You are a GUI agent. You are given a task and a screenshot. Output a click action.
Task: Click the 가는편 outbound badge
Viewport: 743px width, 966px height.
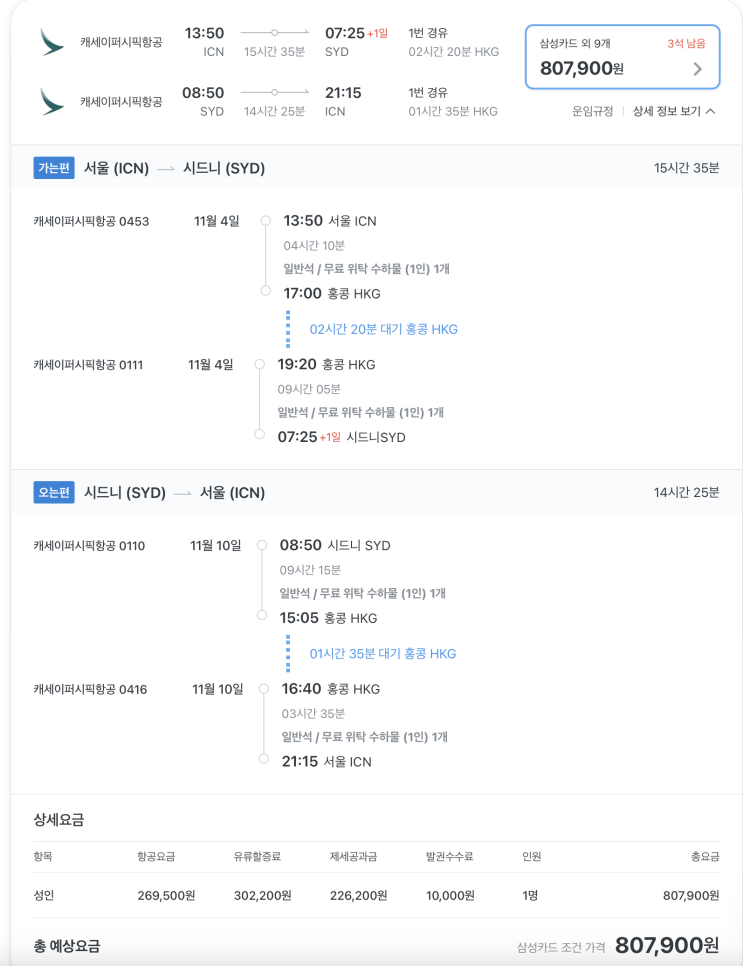[x=54, y=168]
